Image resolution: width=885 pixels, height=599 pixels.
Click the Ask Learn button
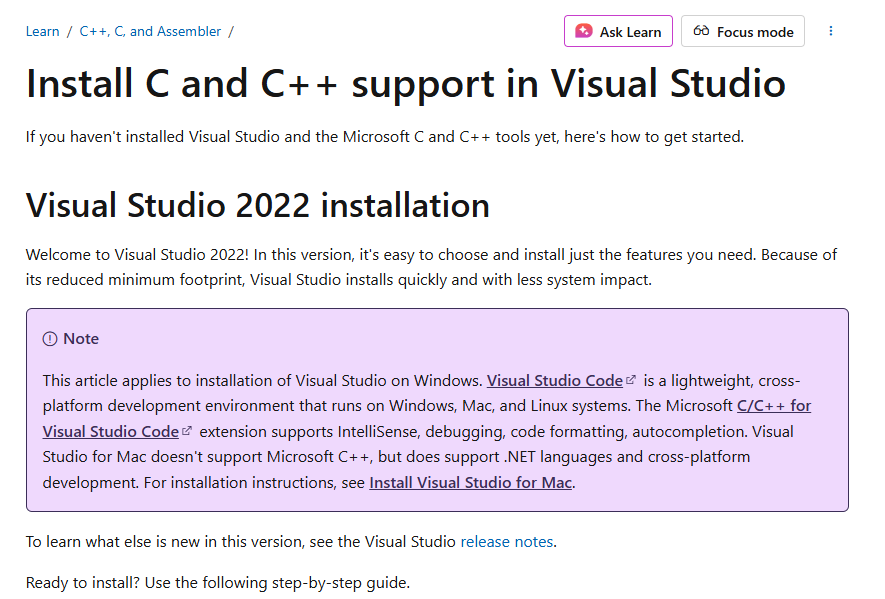coord(618,32)
